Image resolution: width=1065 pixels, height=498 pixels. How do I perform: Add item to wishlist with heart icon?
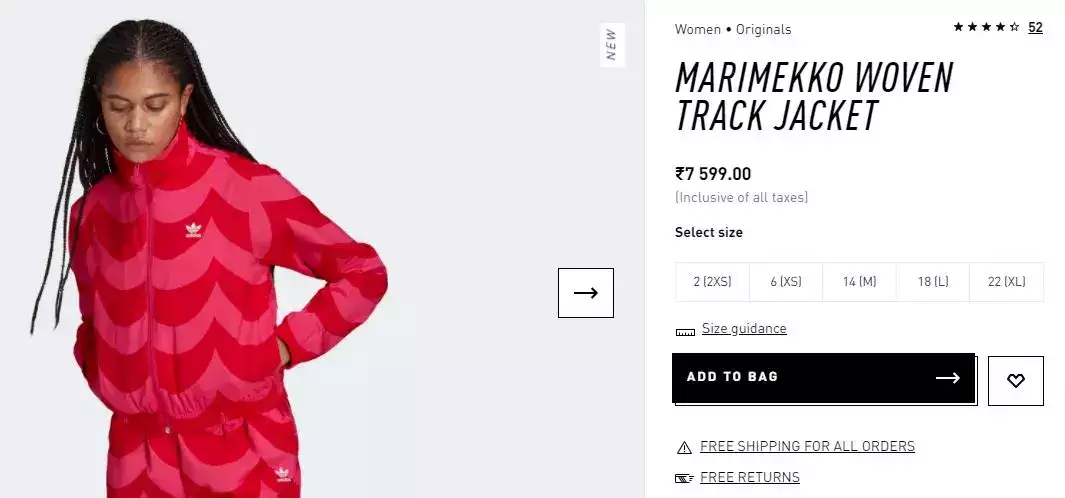(x=1015, y=381)
